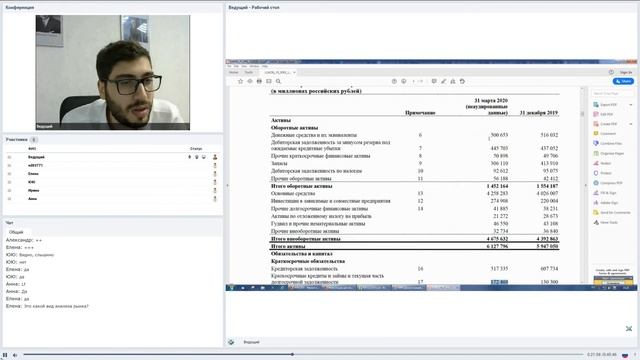The width and height of the screenshot is (640, 360).
Task: Click the PDF vertical scrollbar
Action: point(582,185)
